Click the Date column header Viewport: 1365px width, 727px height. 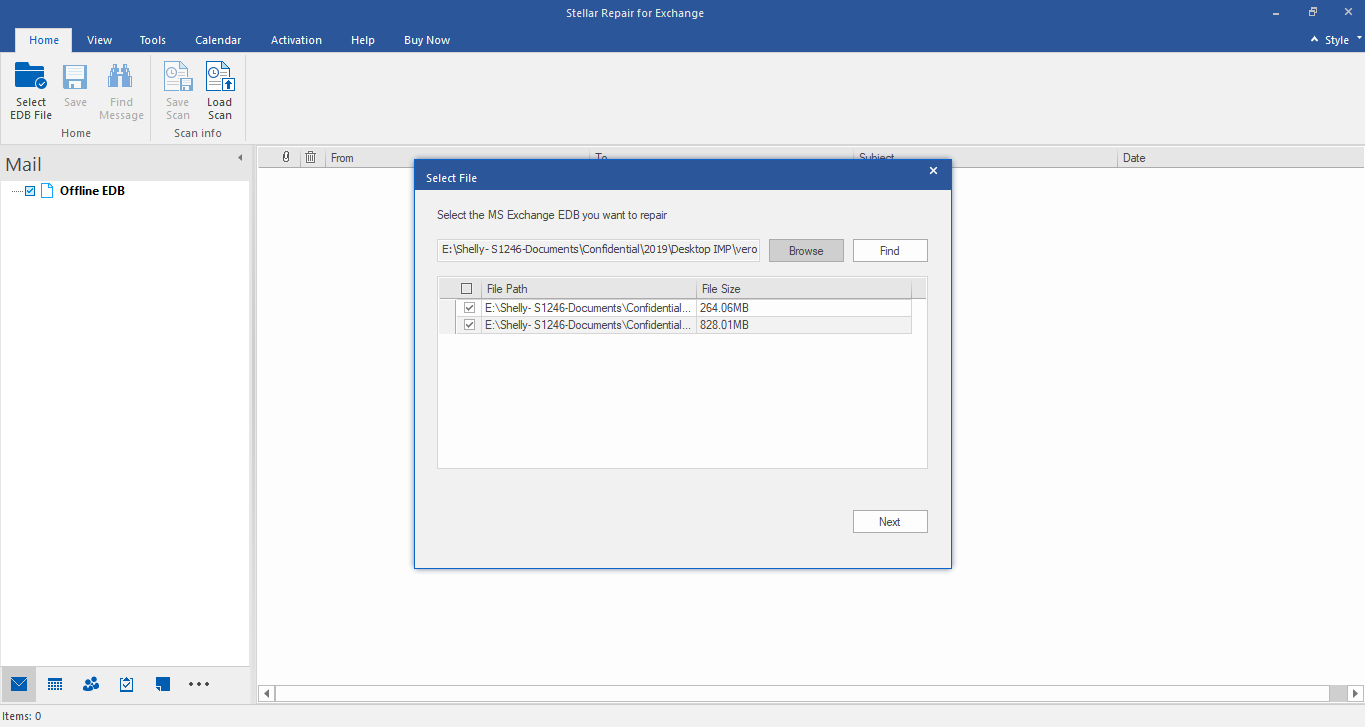coord(1240,158)
